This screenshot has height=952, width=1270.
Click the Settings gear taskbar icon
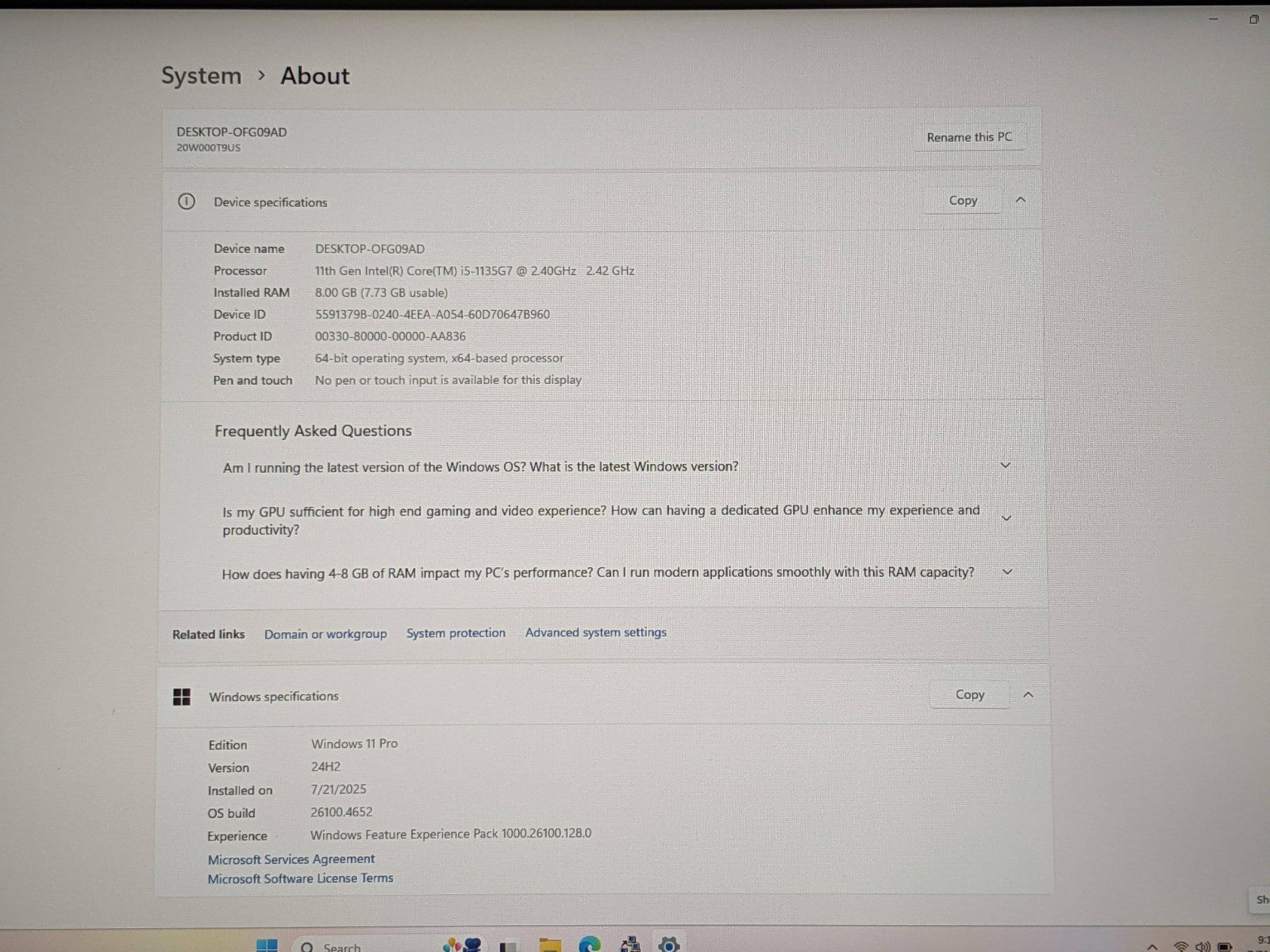[669, 945]
